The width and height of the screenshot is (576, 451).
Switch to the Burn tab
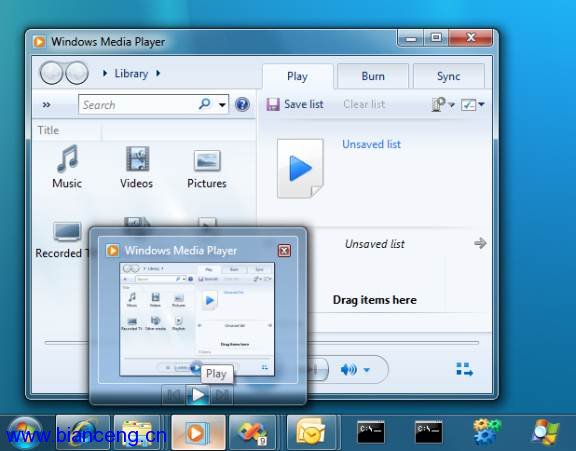373,76
